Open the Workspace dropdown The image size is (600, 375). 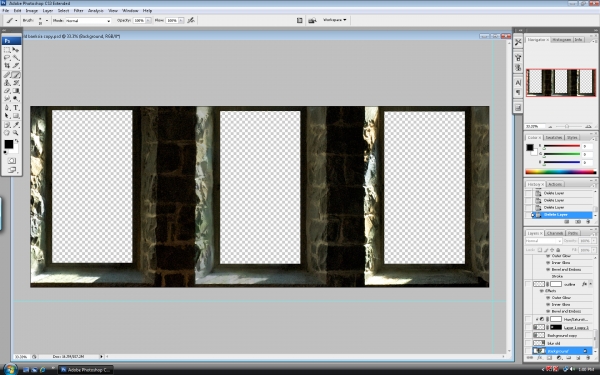point(334,20)
